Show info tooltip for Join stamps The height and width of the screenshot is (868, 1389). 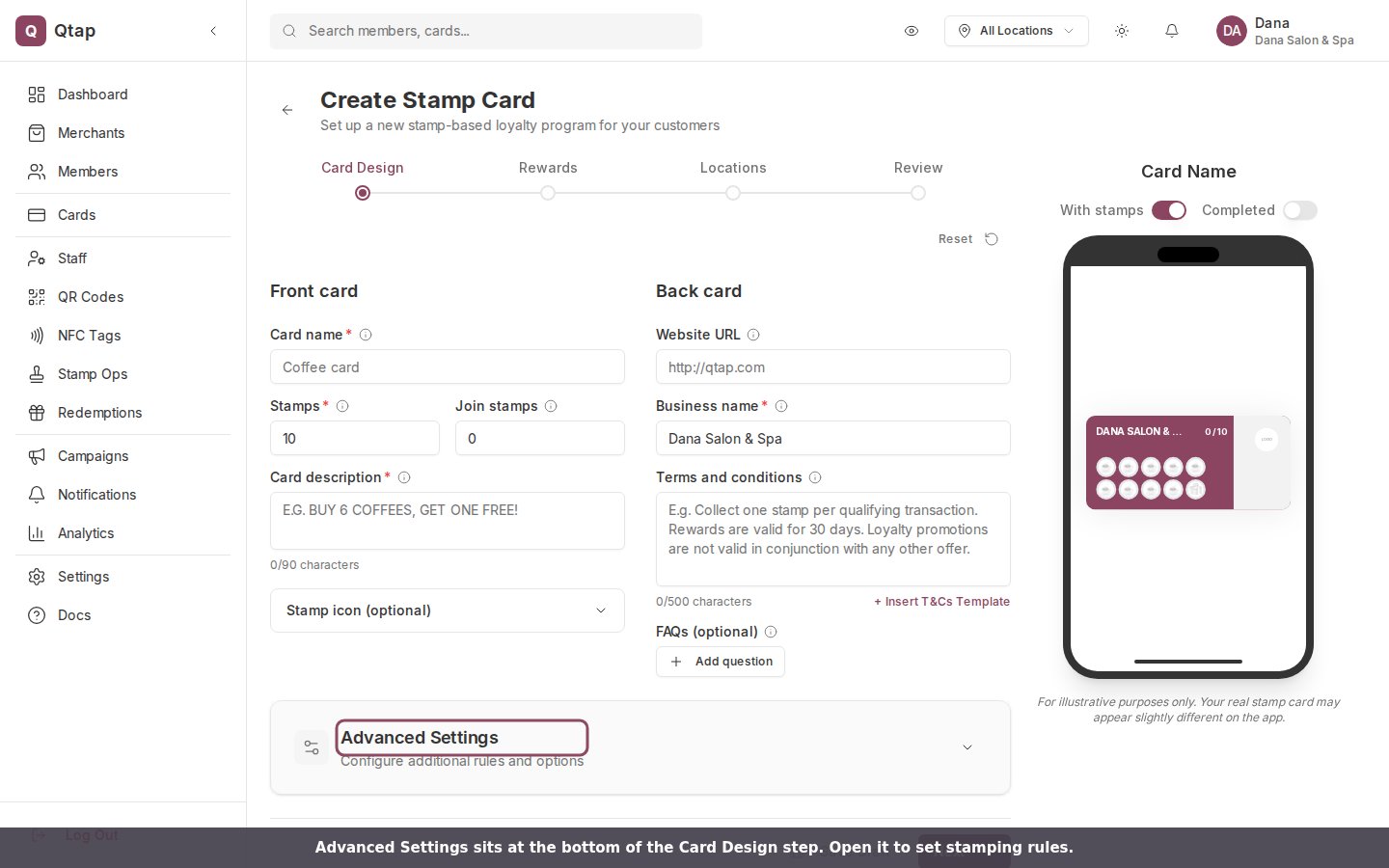point(551,406)
